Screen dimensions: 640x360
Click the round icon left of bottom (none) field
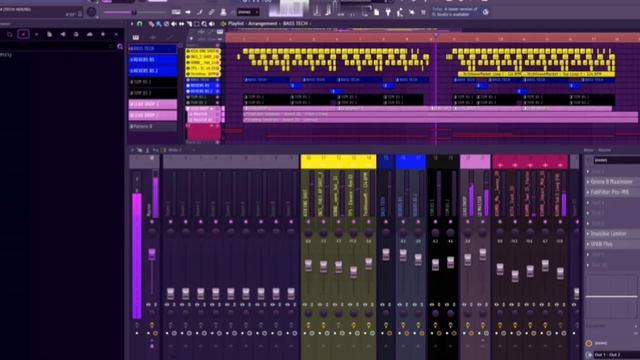point(589,343)
